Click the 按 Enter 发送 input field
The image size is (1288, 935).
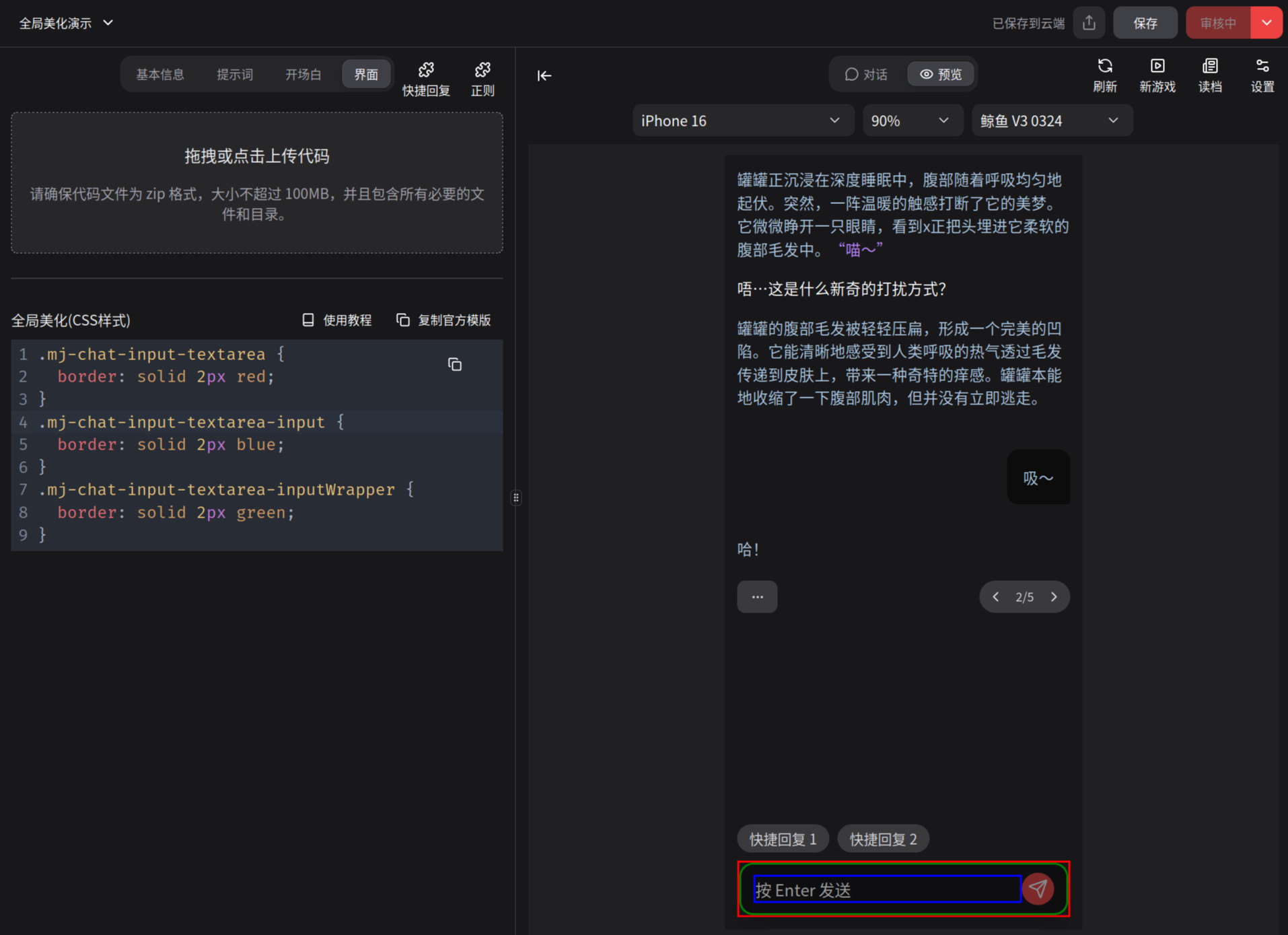[886, 889]
